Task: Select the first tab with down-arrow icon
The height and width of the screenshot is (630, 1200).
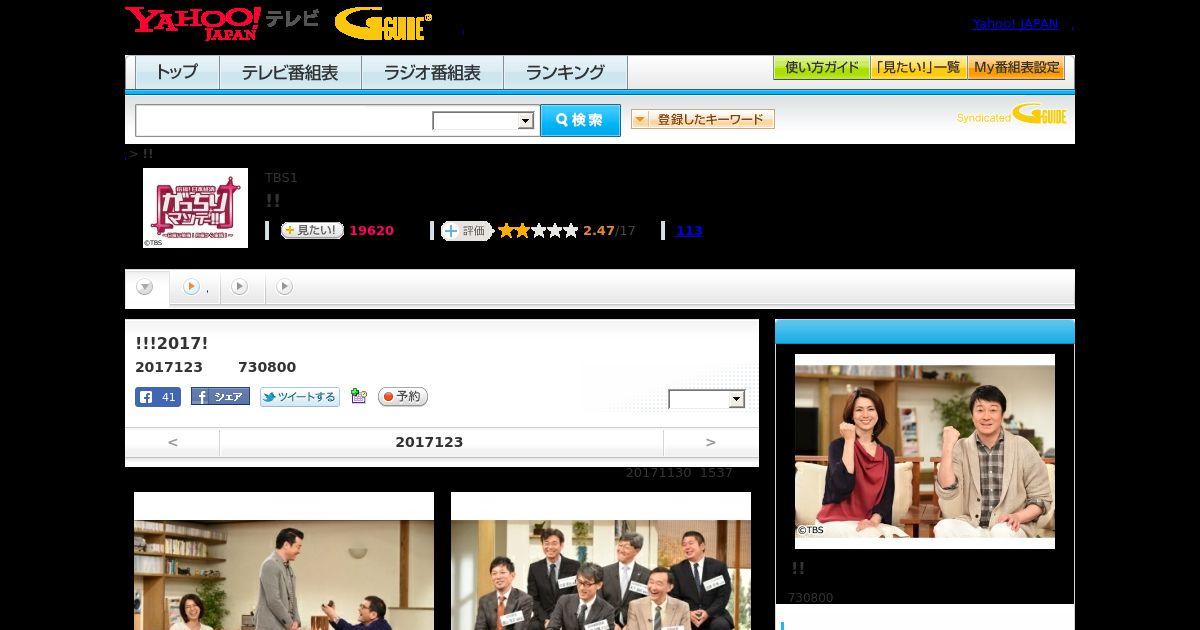Action: (146, 288)
